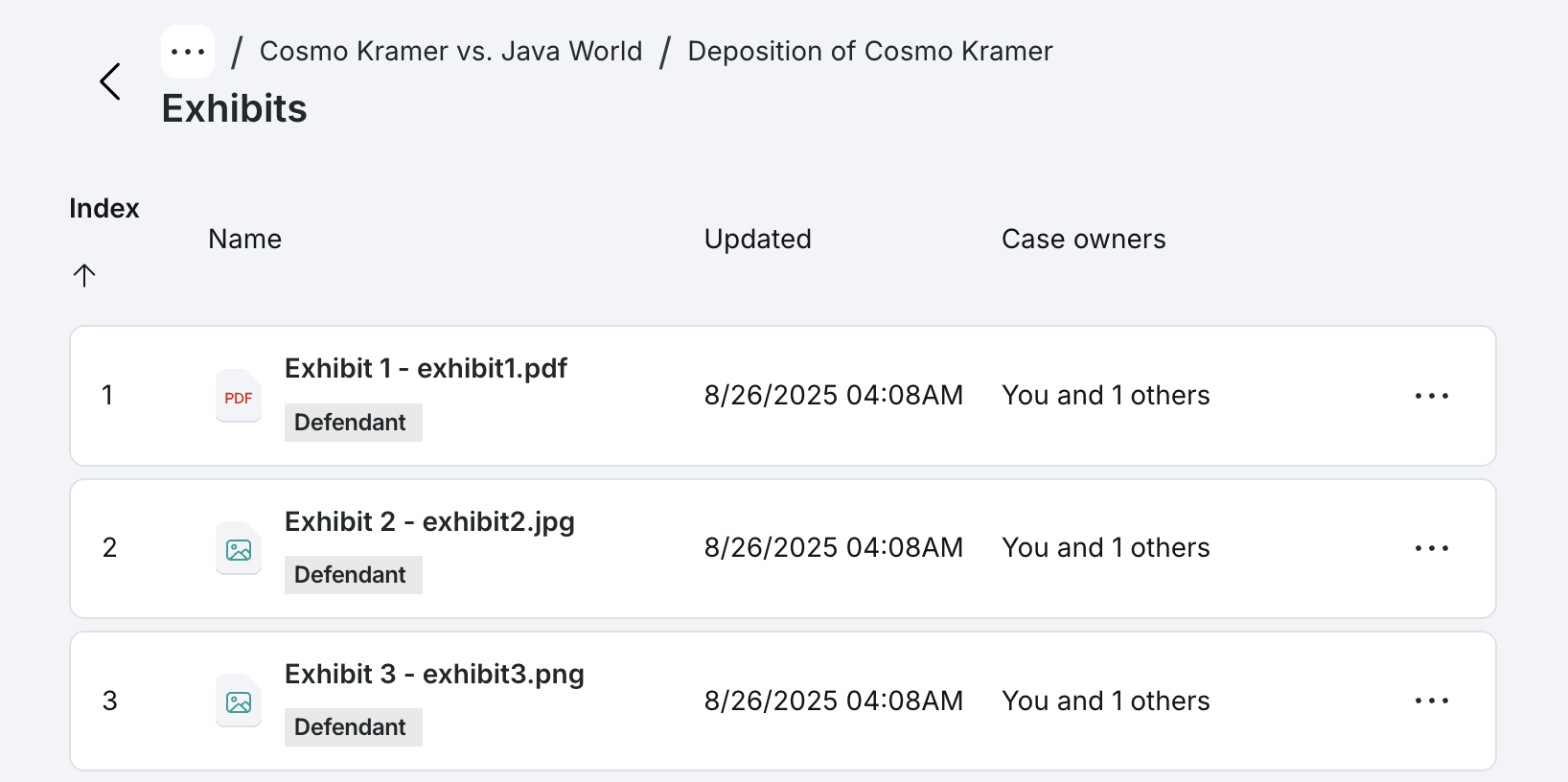Click the PDF file icon for Exhibit 1
The width and height of the screenshot is (1568, 782).
[239, 396]
